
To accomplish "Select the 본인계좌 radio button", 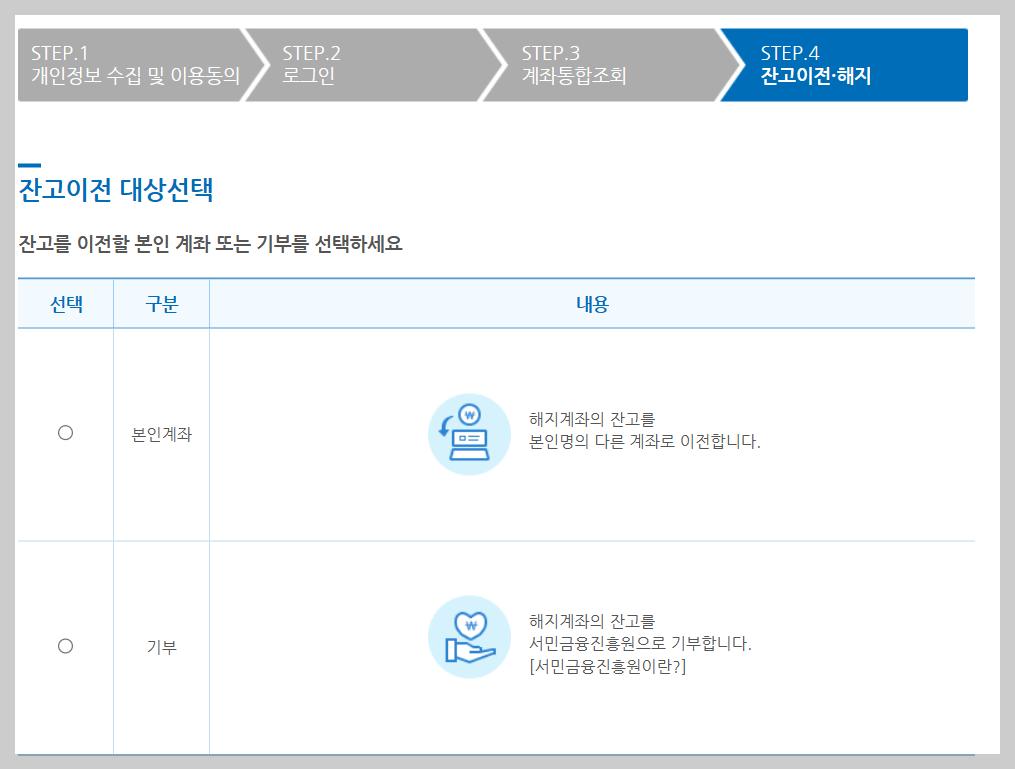I will click(x=65, y=433).
